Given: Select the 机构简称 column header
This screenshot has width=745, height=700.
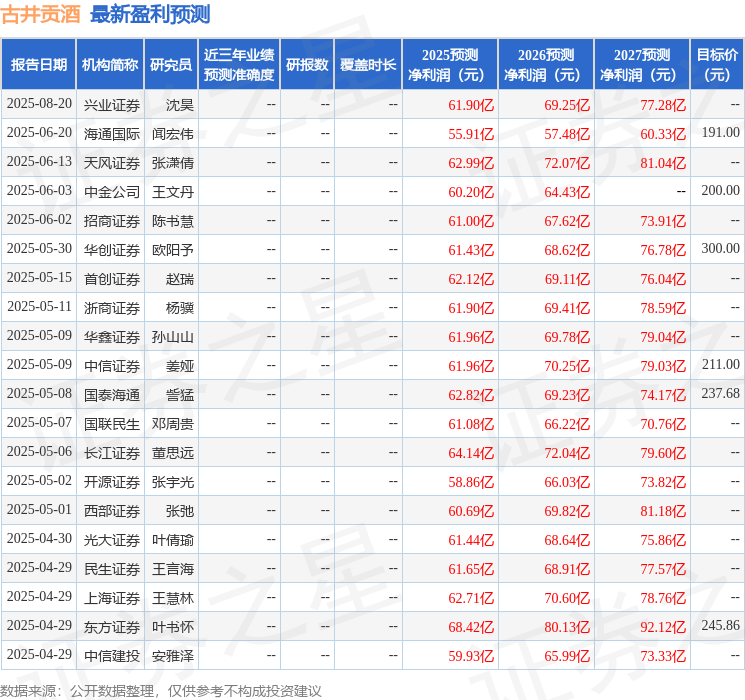Looking at the screenshot, I should click(x=110, y=65).
